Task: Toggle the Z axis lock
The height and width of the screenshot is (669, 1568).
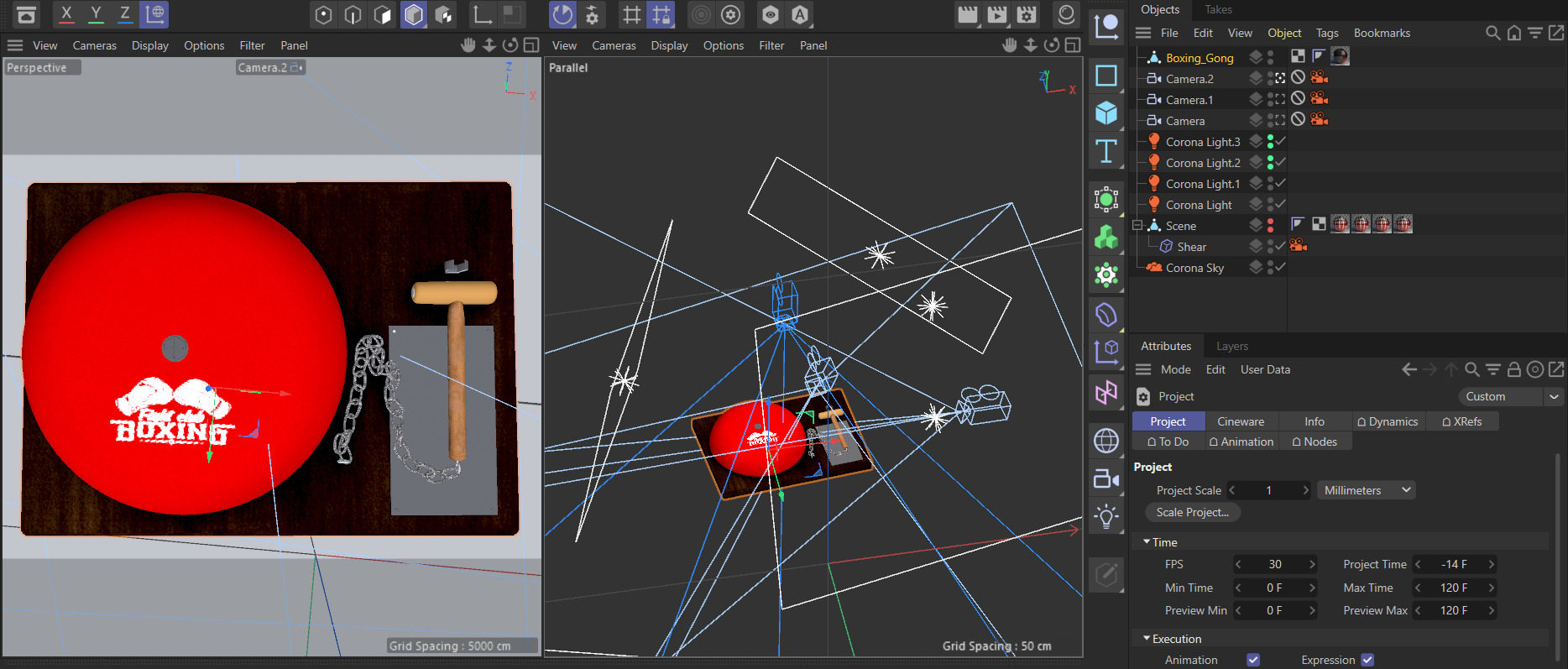Action: [x=125, y=14]
